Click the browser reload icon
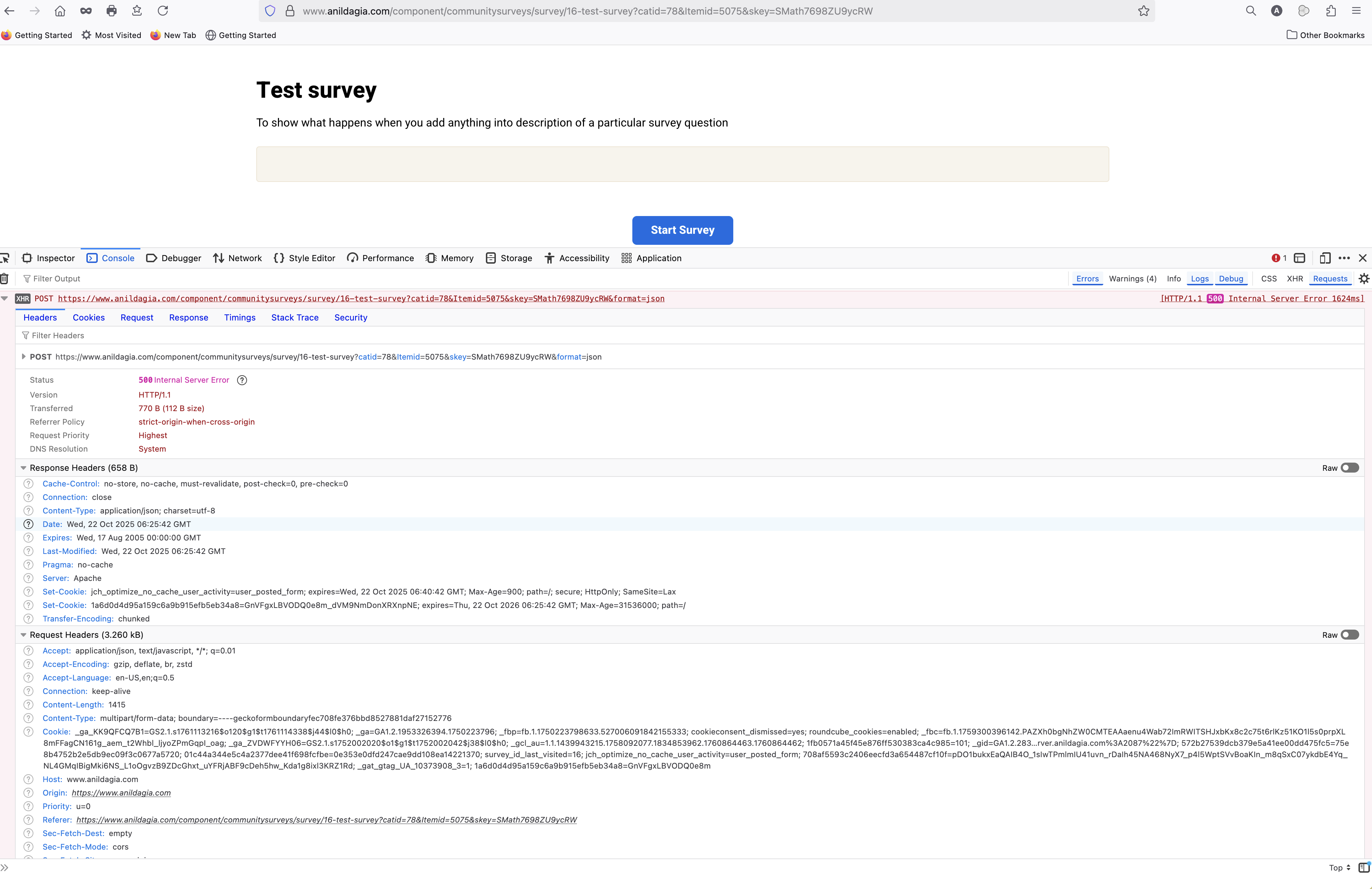 click(163, 11)
